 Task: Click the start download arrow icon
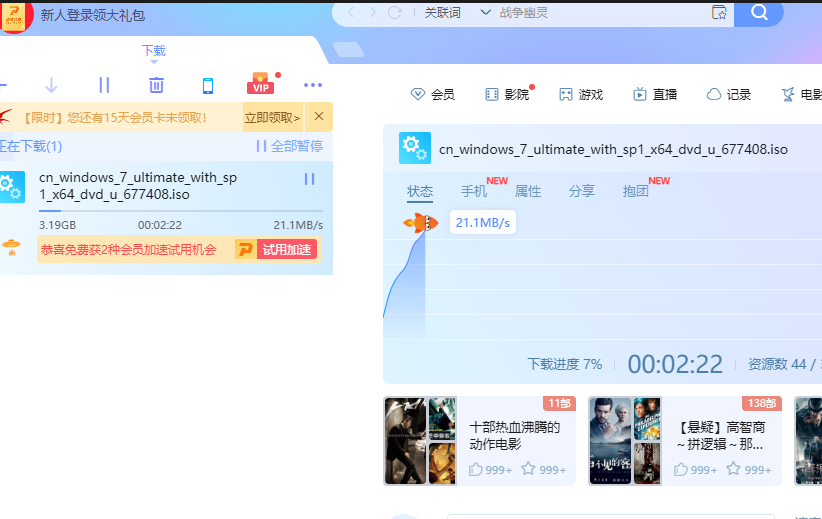click(52, 85)
